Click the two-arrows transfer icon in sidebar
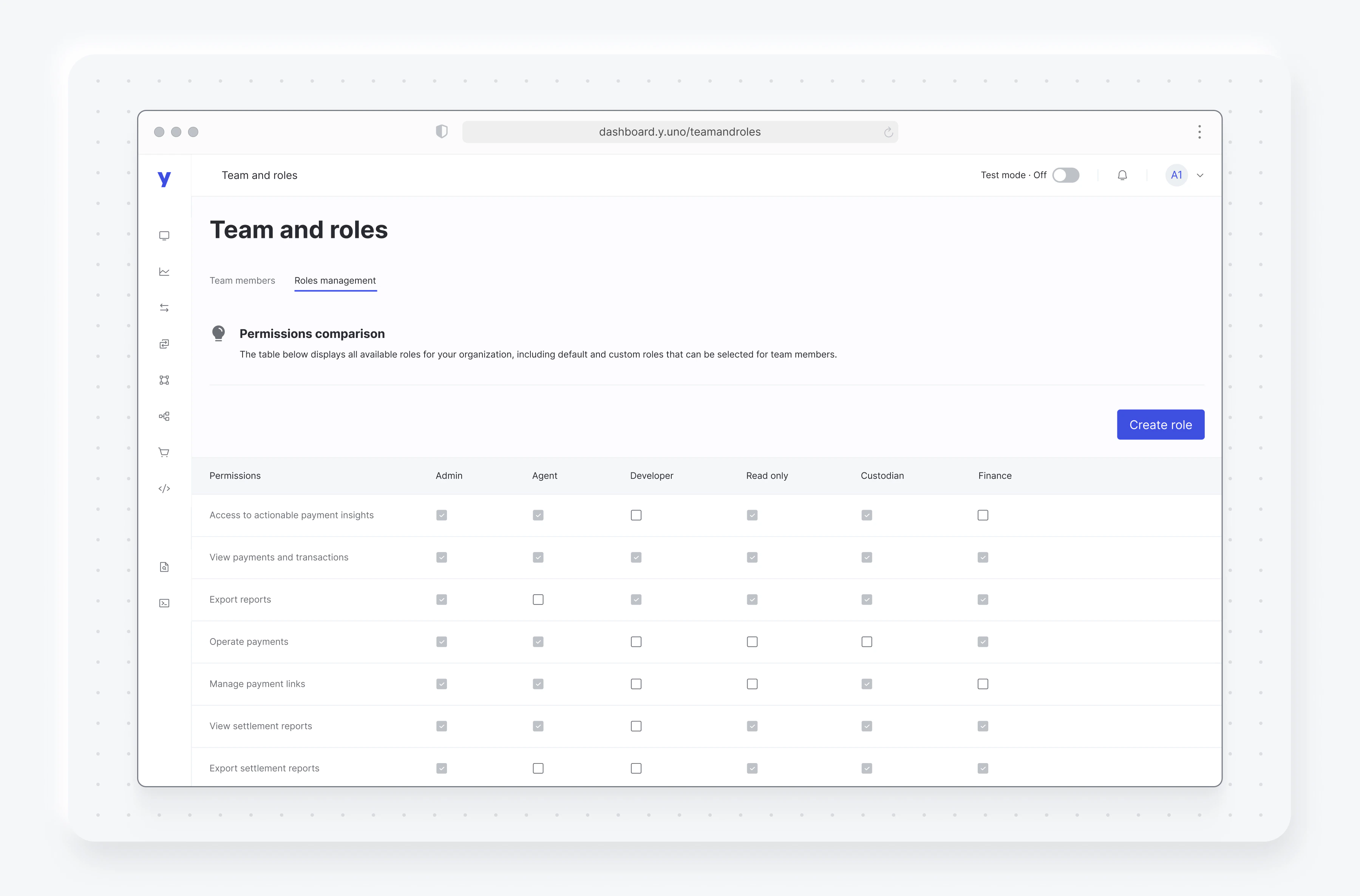 pyautogui.click(x=164, y=308)
